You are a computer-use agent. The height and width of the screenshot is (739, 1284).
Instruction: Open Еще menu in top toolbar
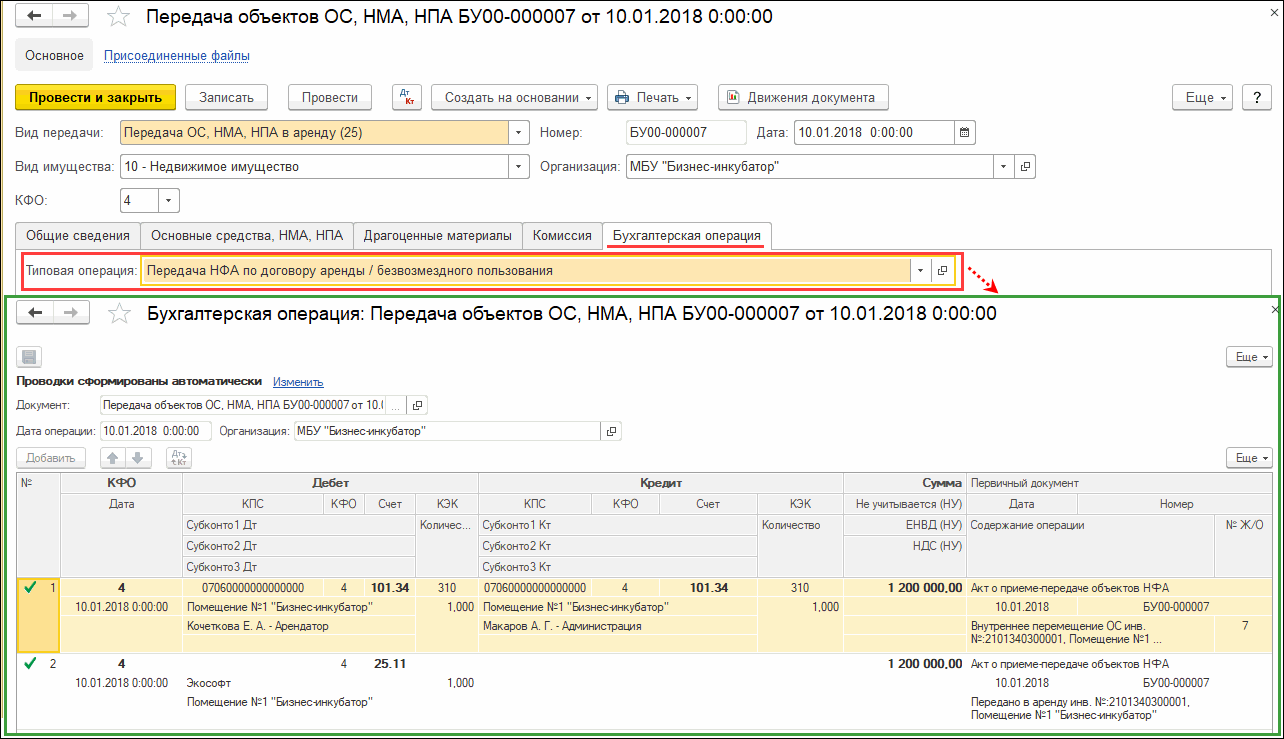(1204, 97)
